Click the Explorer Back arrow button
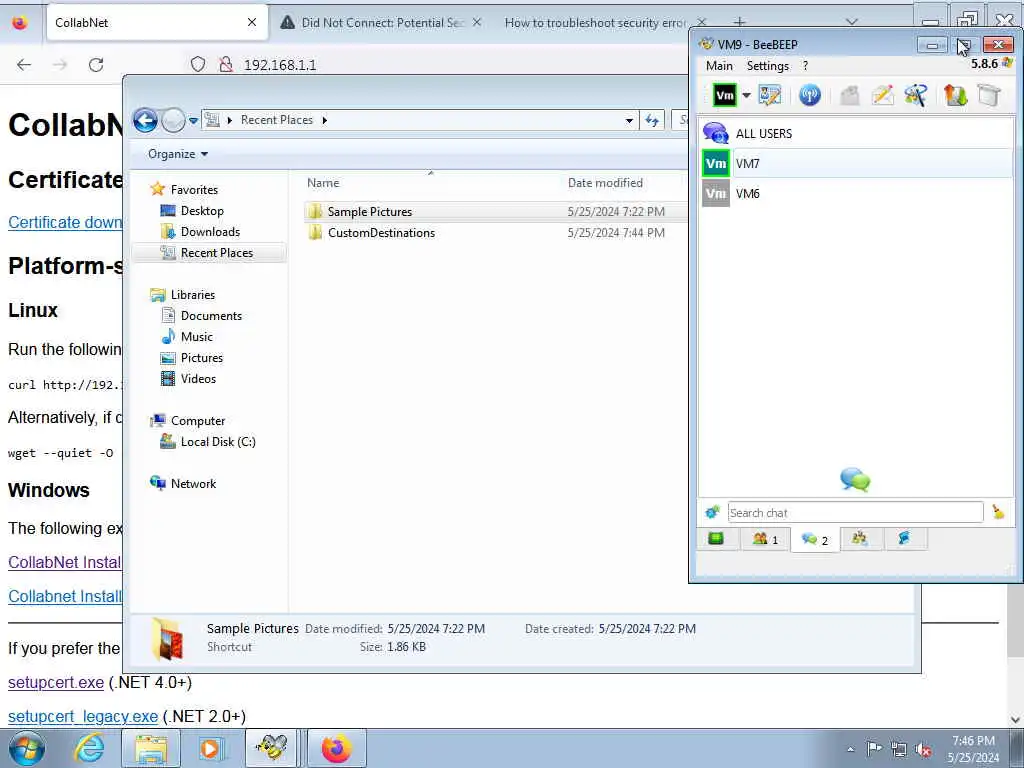The width and height of the screenshot is (1024, 768). point(145,120)
